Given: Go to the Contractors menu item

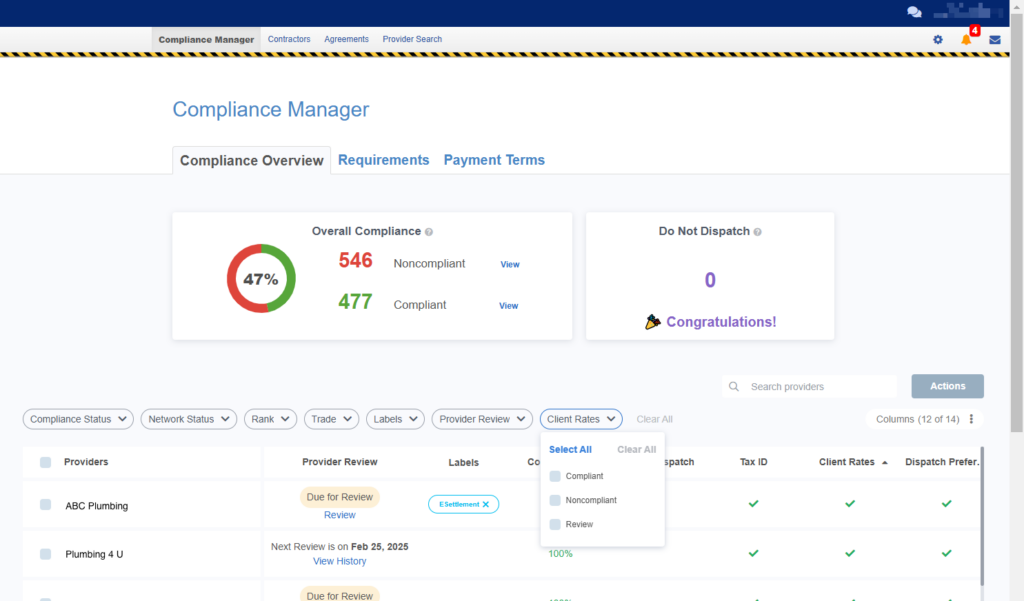Looking at the screenshot, I should coord(289,39).
